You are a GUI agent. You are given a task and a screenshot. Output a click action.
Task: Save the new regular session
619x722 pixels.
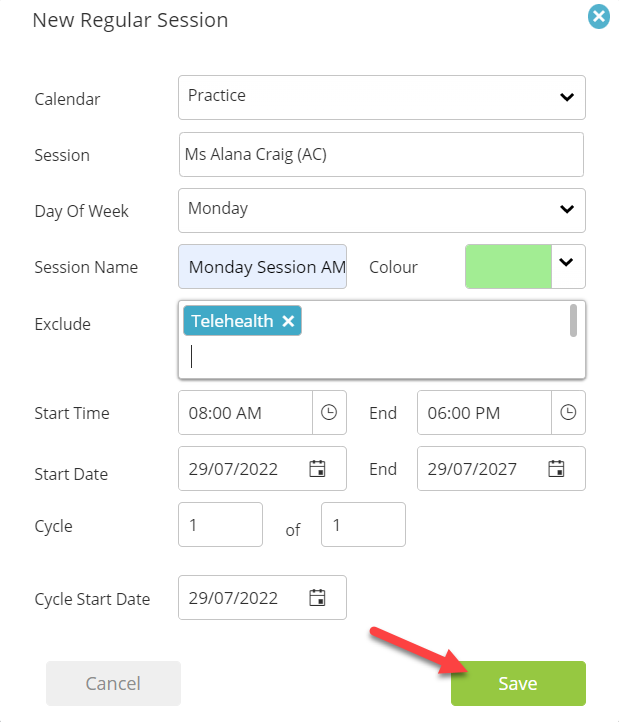[518, 683]
